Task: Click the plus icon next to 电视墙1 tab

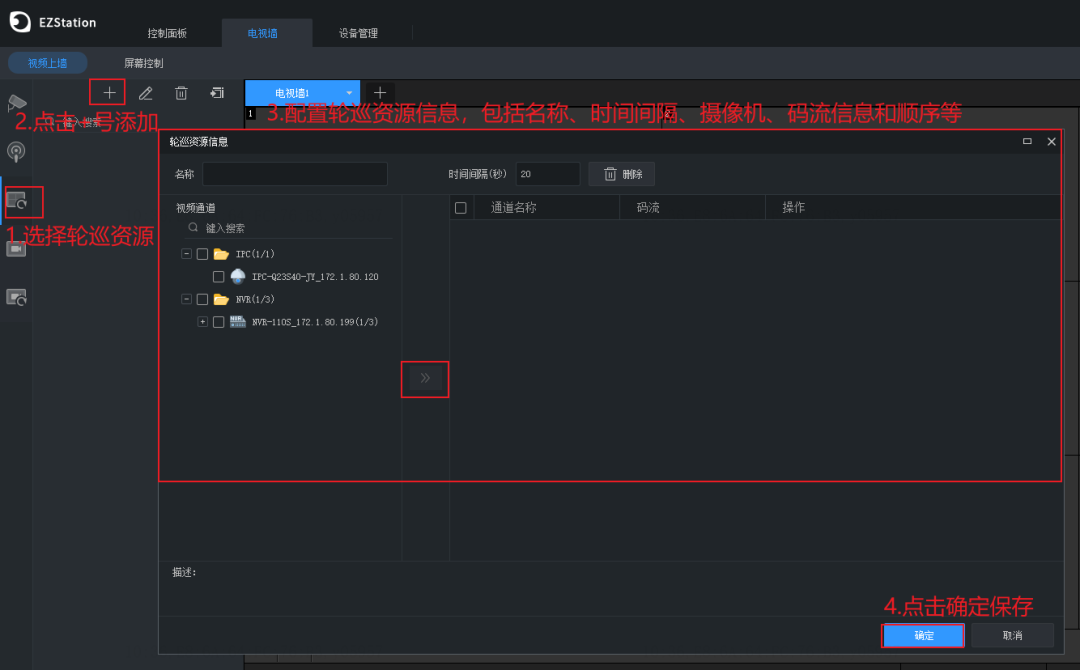Action: [380, 93]
